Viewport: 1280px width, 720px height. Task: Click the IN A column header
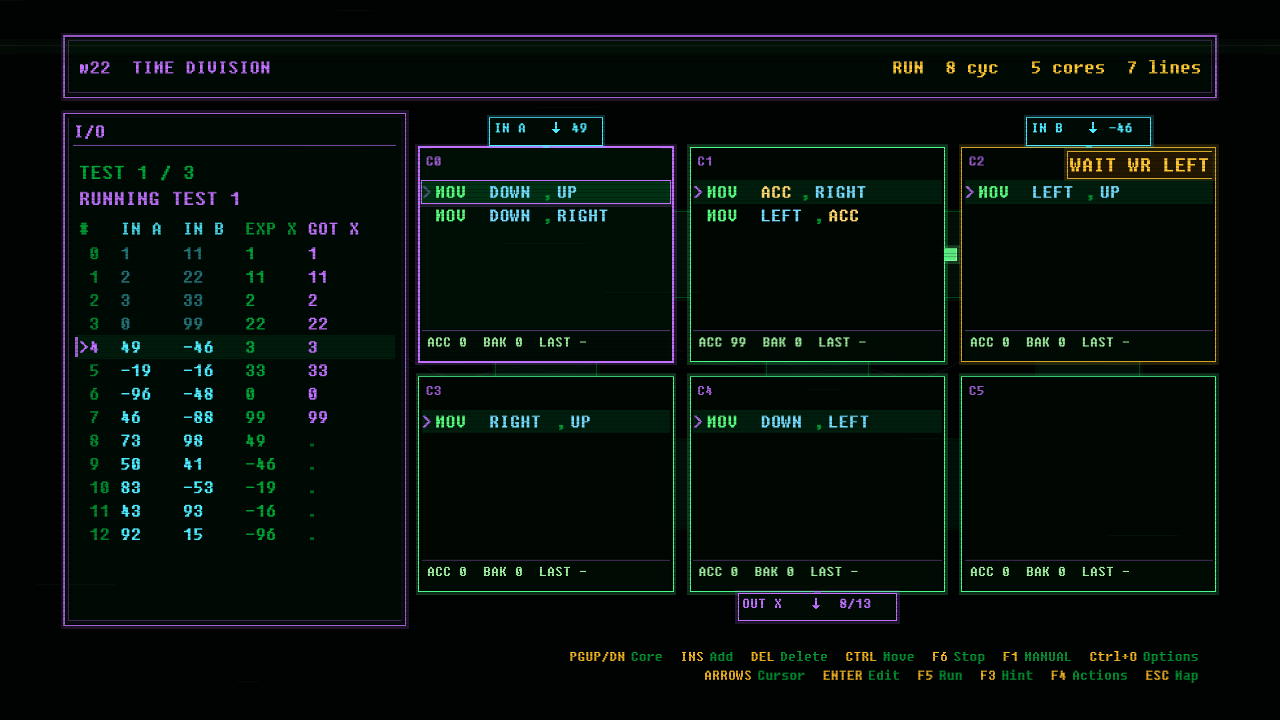[142, 229]
